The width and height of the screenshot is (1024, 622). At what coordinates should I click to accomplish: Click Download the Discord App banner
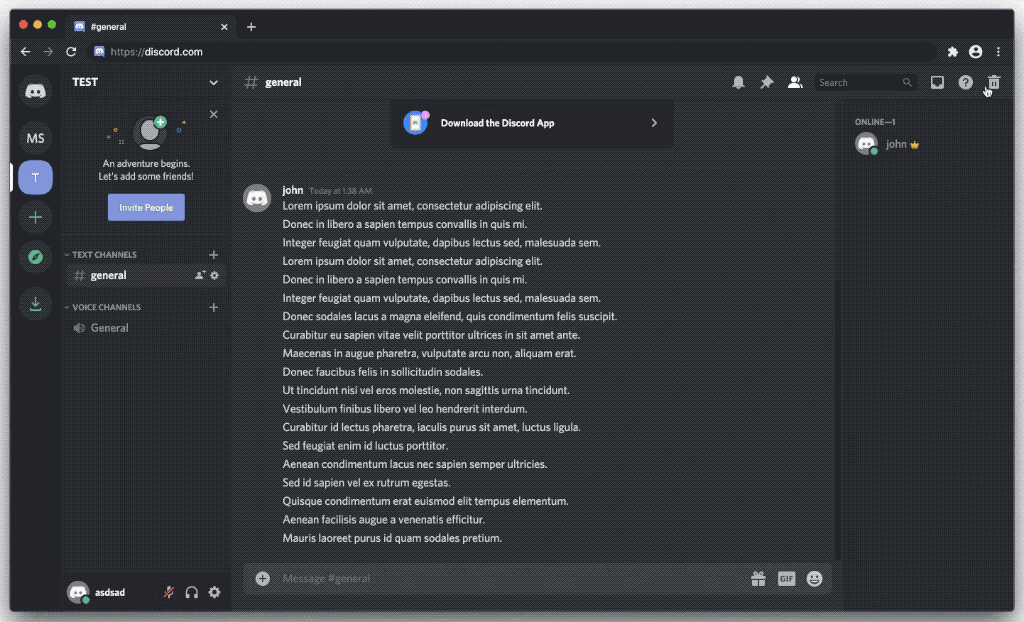point(532,123)
